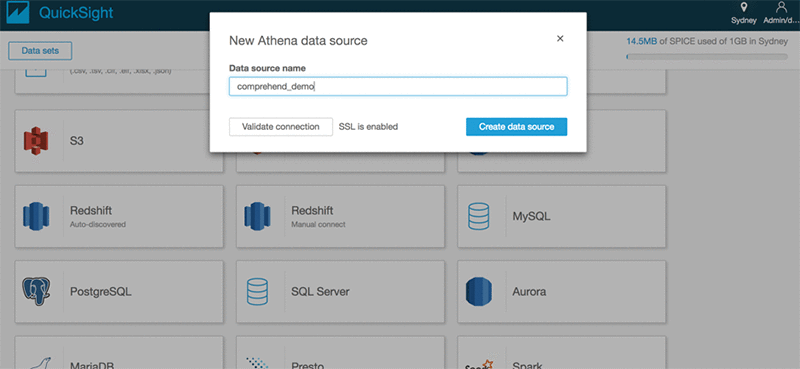This screenshot has height=369, width=800.
Task: Open the Sydney region location pin
Action: [x=744, y=7]
